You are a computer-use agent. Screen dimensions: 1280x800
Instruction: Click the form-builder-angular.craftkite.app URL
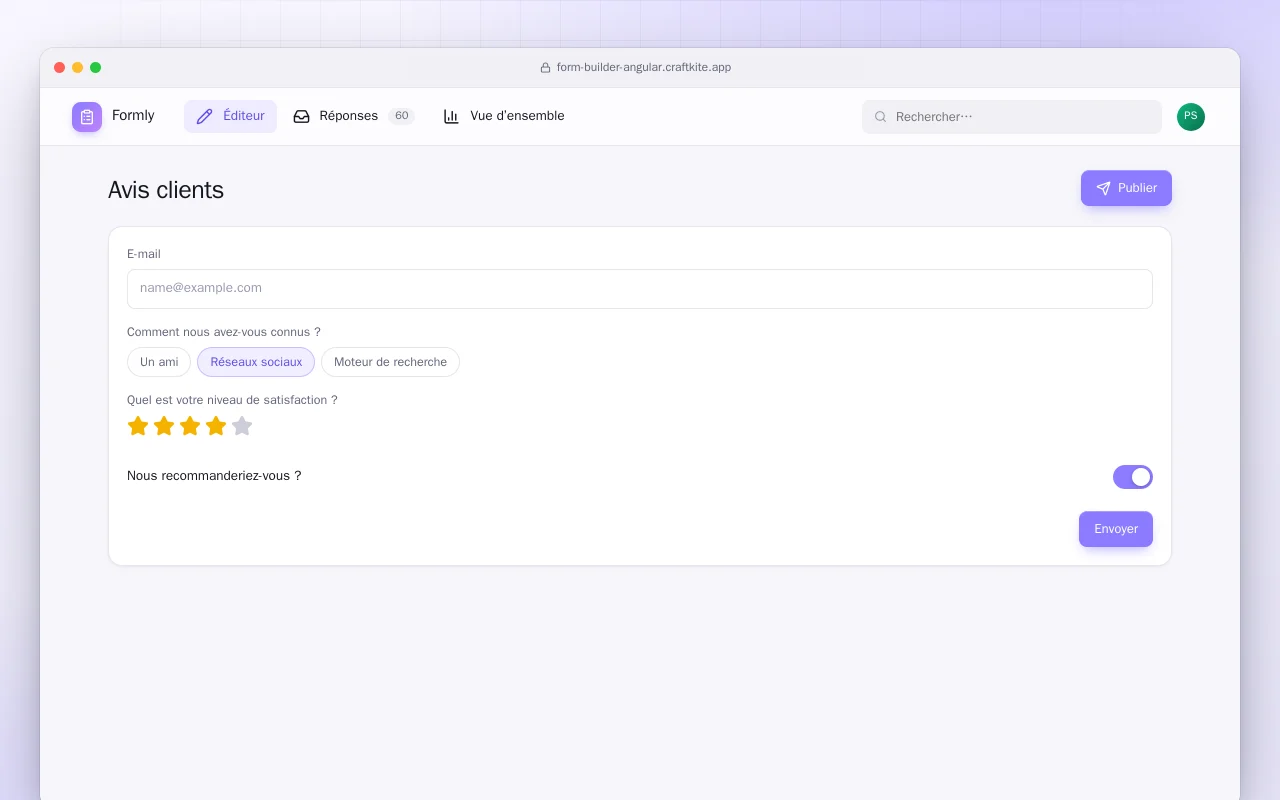coord(644,68)
